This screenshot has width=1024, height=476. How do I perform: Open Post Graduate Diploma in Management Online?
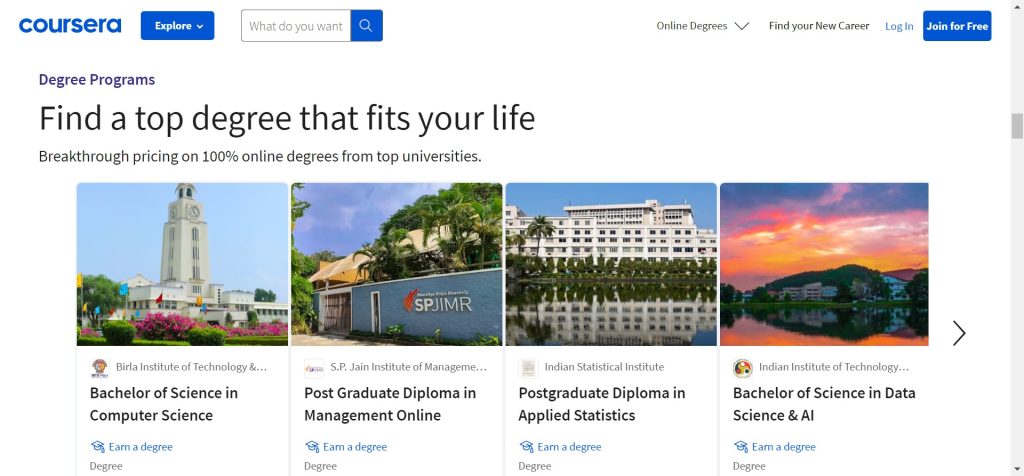390,404
